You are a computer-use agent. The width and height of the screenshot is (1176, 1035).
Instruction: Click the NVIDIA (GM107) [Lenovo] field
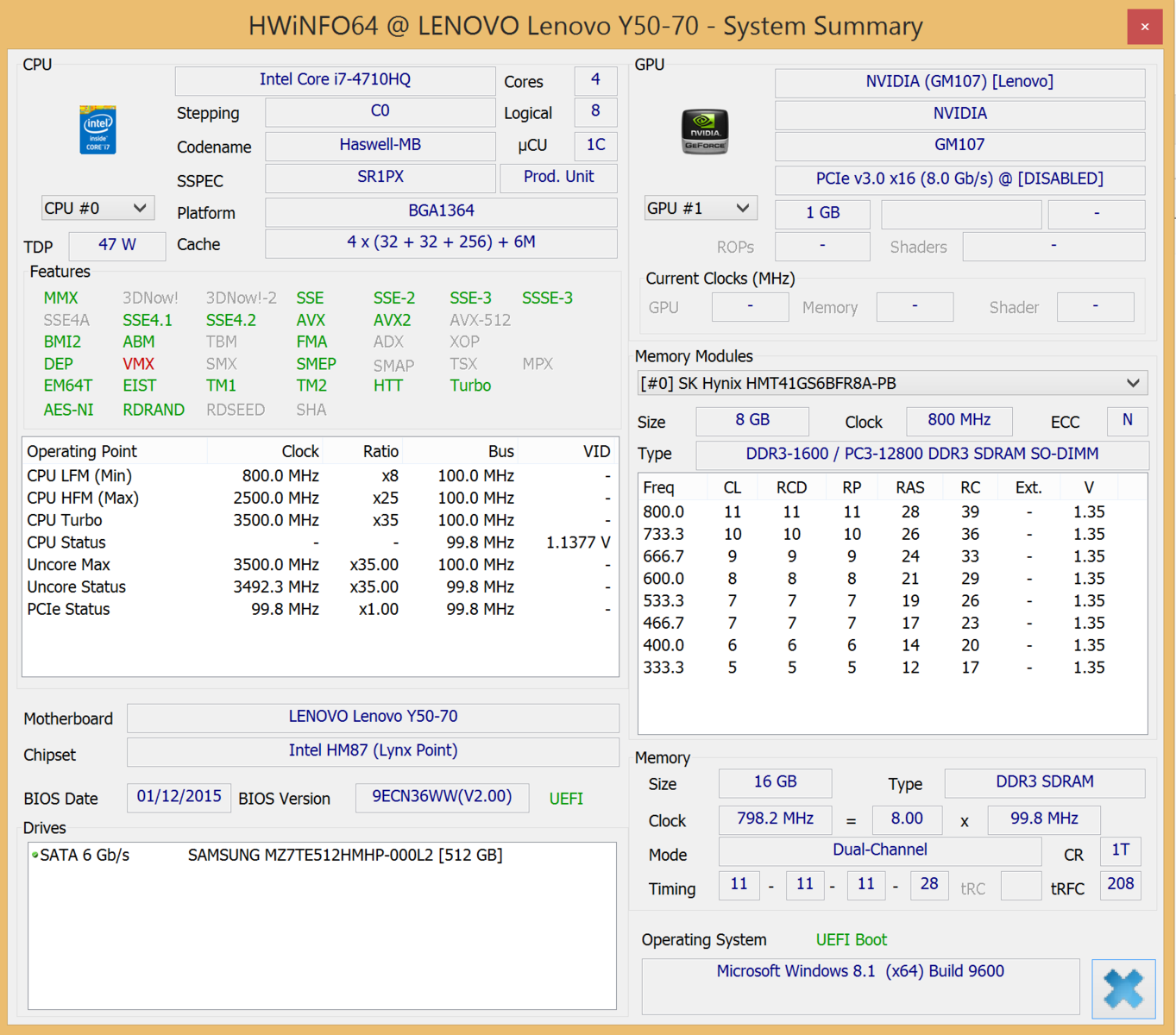pyautogui.click(x=959, y=83)
